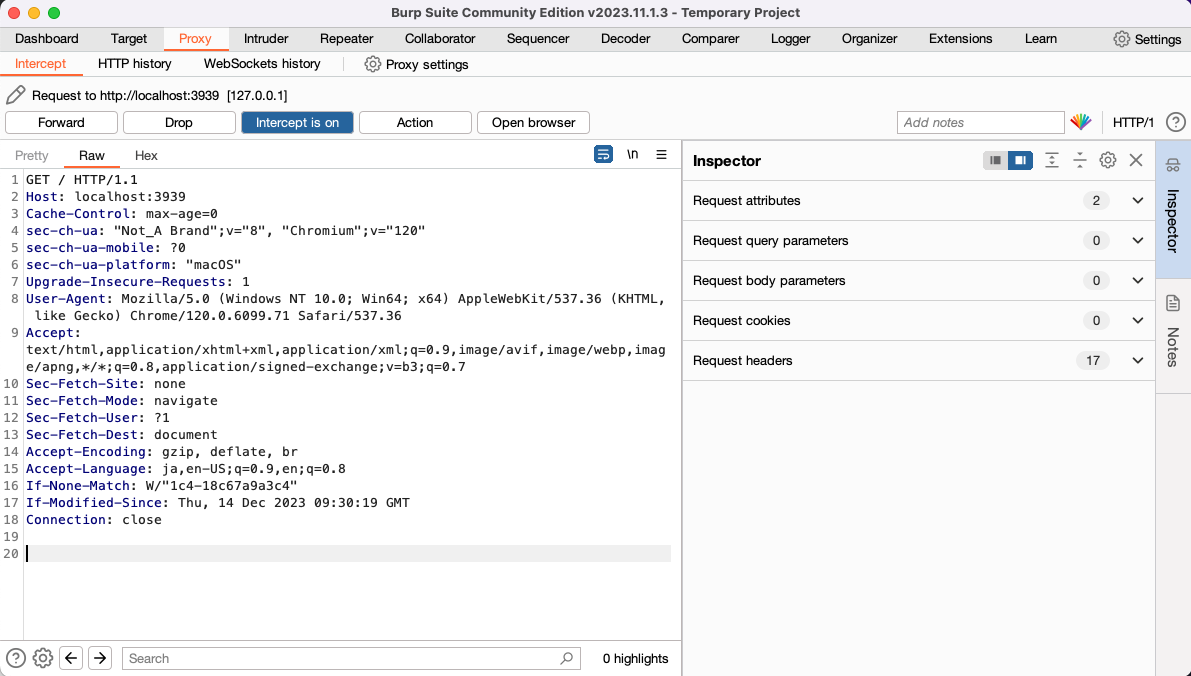
Task: Click the Drop button
Action: [178, 122]
